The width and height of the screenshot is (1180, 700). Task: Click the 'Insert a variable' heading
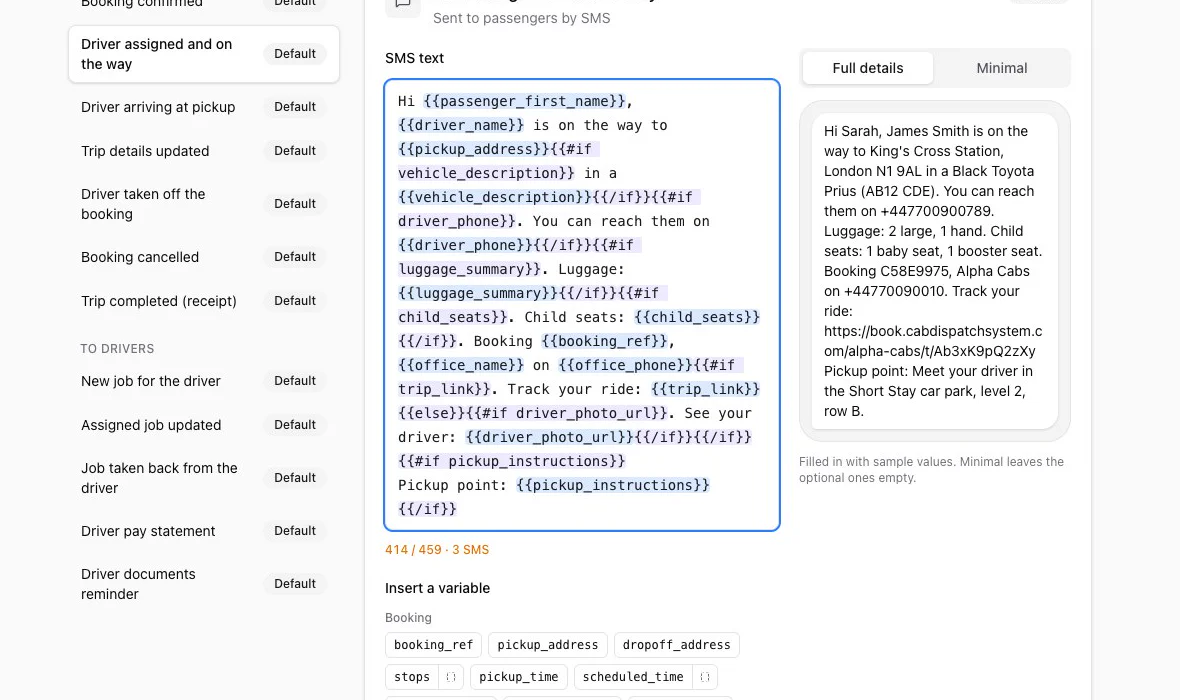coord(437,588)
